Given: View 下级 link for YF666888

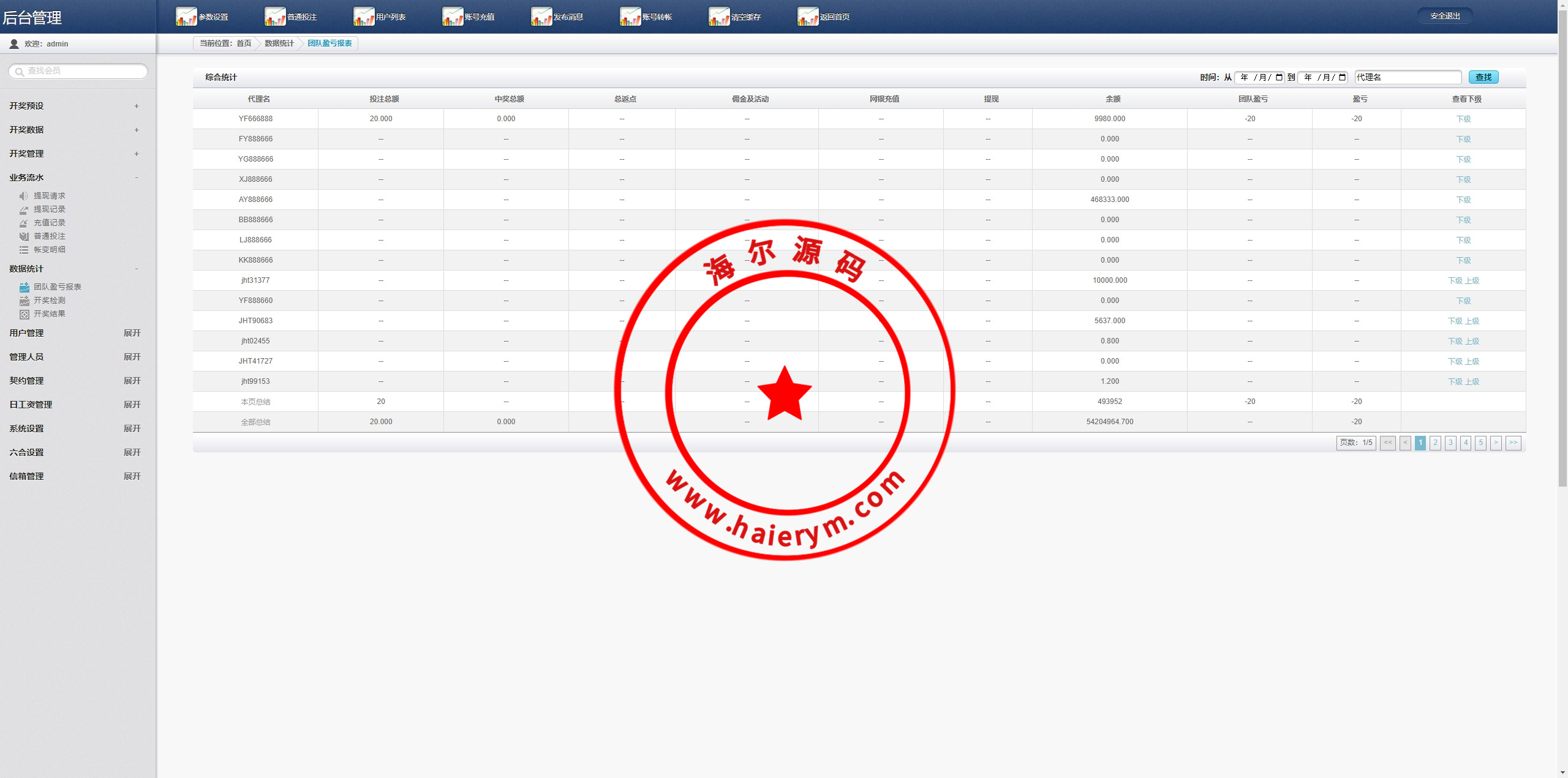Looking at the screenshot, I should (x=1463, y=119).
